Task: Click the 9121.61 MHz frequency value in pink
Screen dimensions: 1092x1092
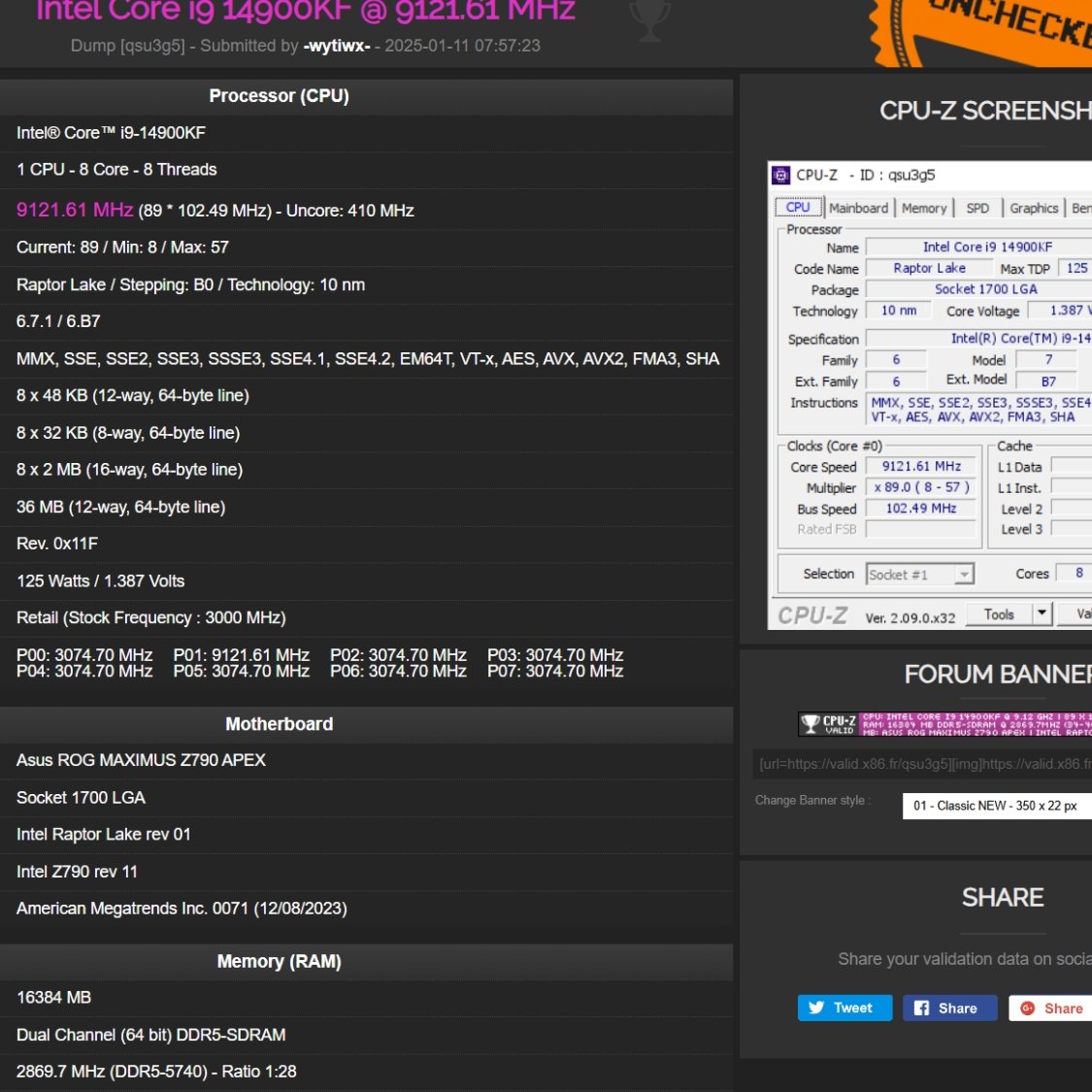Action: (75, 210)
